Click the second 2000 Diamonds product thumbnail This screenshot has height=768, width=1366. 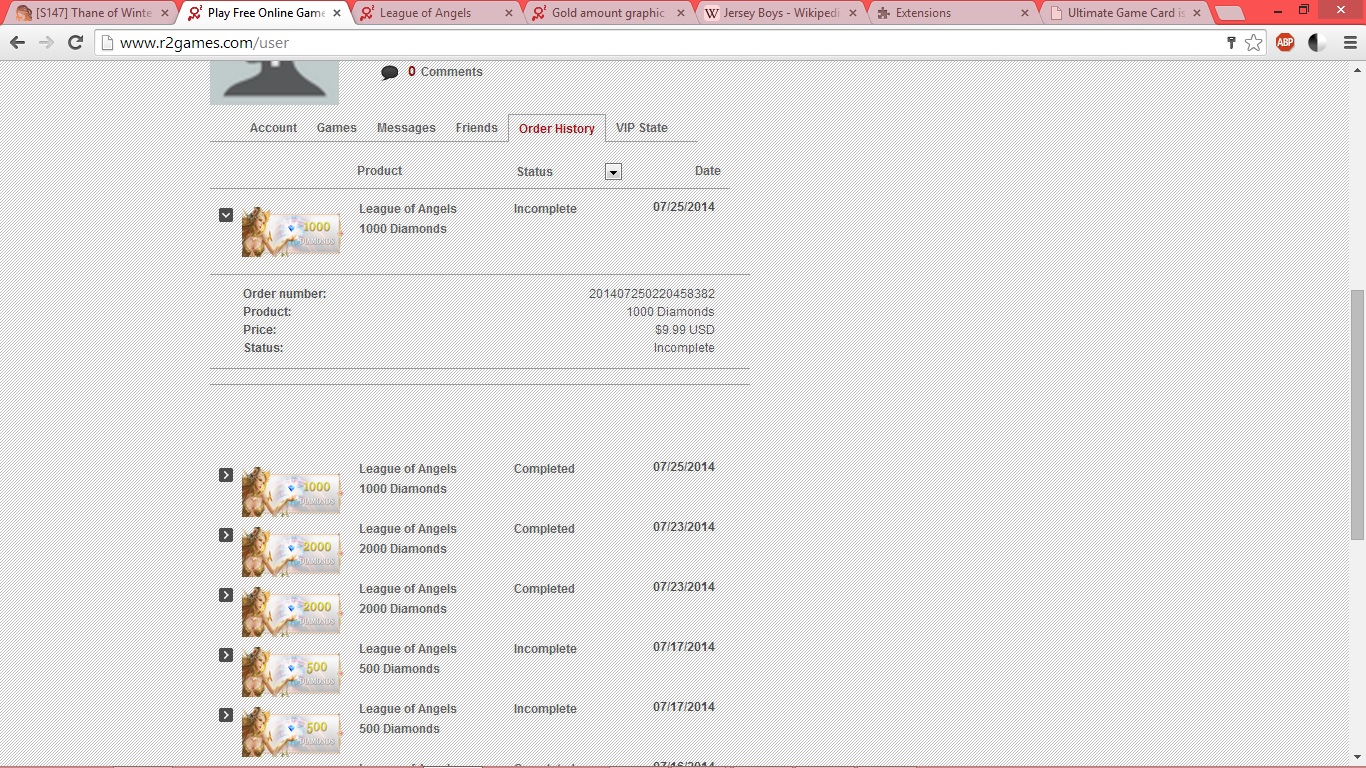[291, 612]
